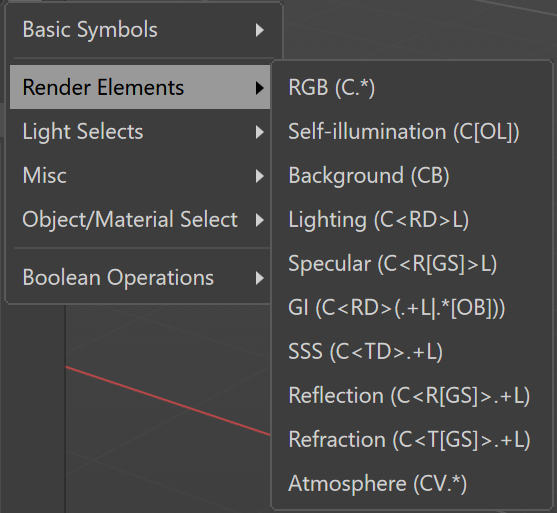This screenshot has width=557, height=513.
Task: Choose the RGB (C.*) expression
Action: (x=412, y=87)
